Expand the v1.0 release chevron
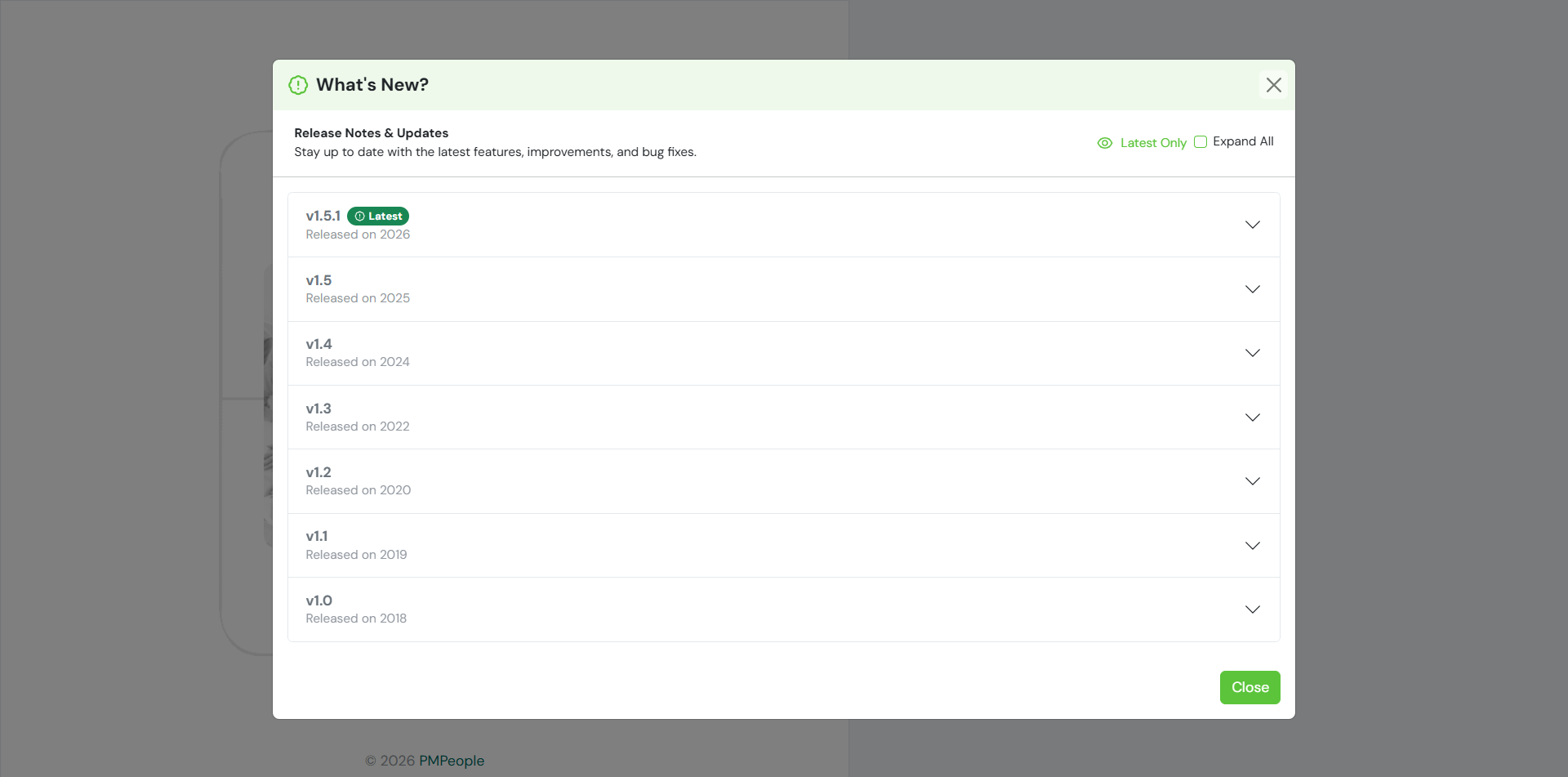This screenshot has height=777, width=1568. click(x=1252, y=610)
